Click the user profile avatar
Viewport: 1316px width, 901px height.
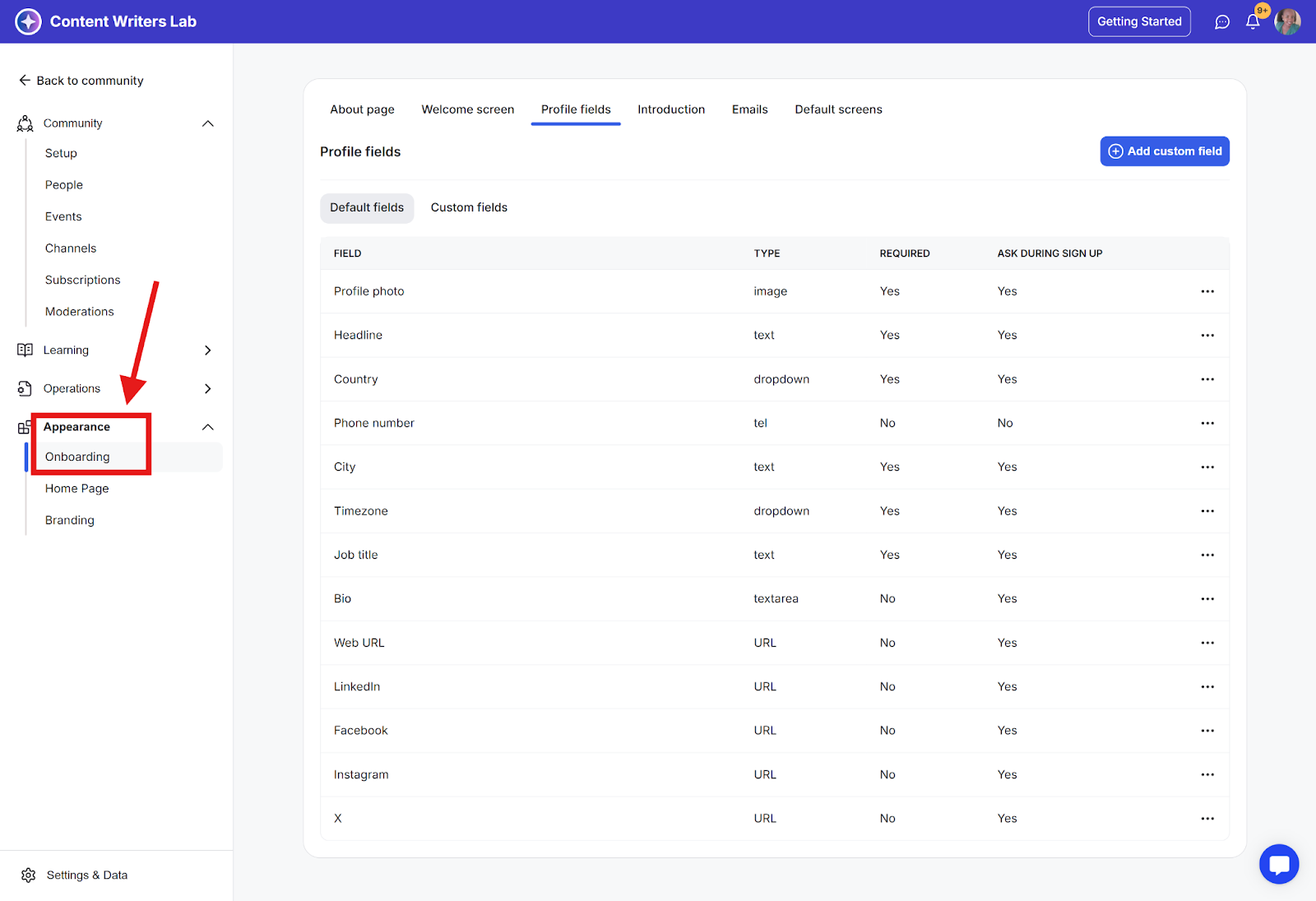(1287, 22)
